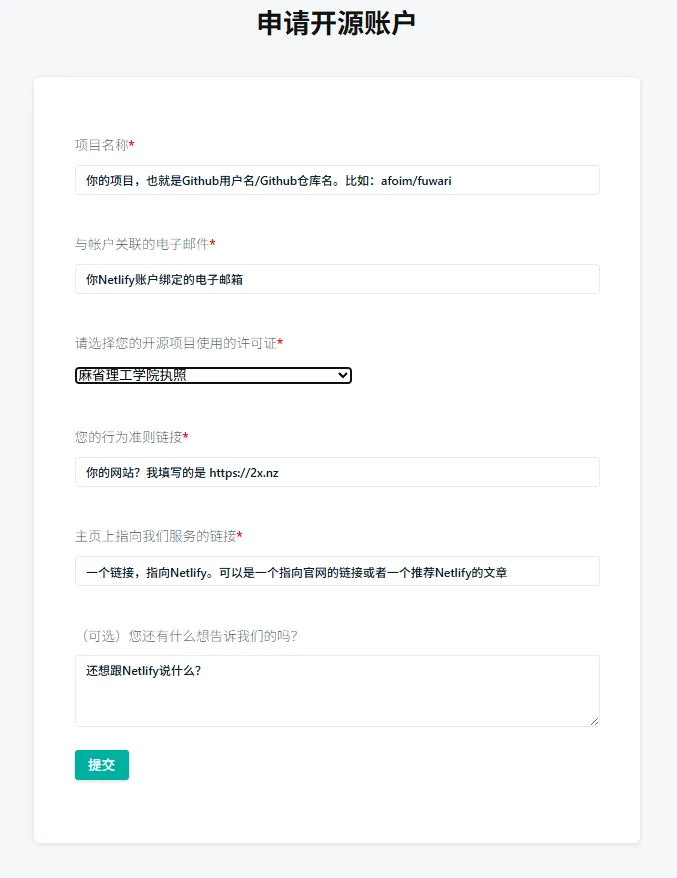This screenshot has height=878, width=677.
Task: Click the 请选择您的开源项目使用的许可证 label
Action: click(175, 343)
